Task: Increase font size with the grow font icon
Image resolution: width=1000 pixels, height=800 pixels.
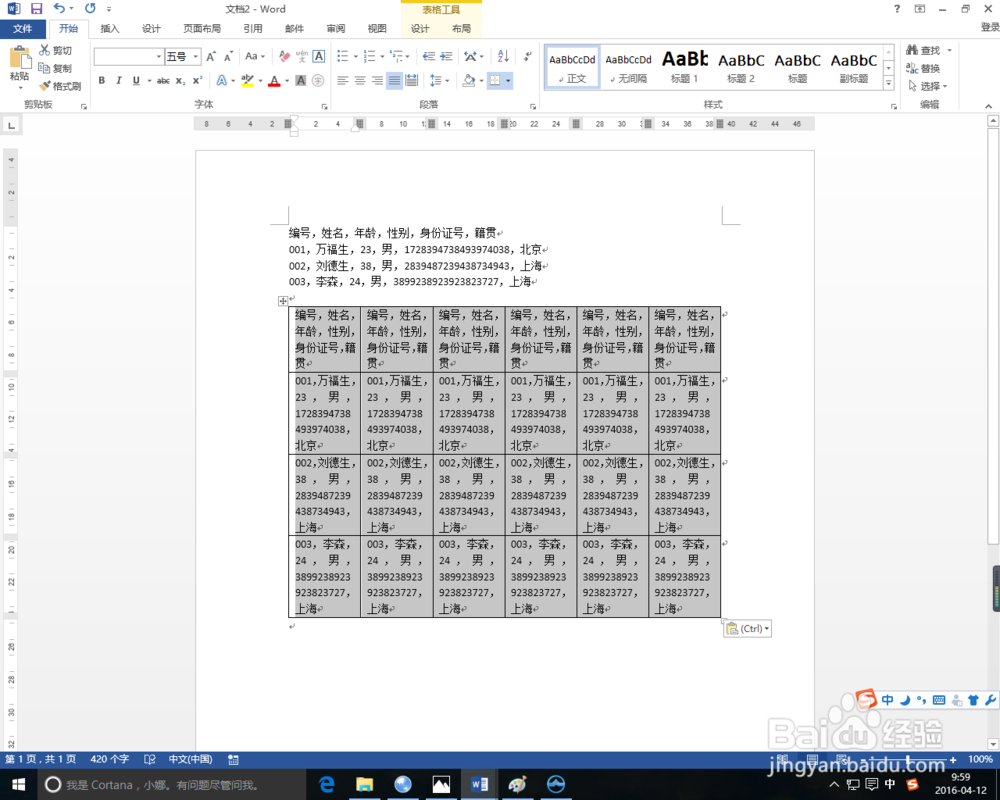Action: click(211, 56)
